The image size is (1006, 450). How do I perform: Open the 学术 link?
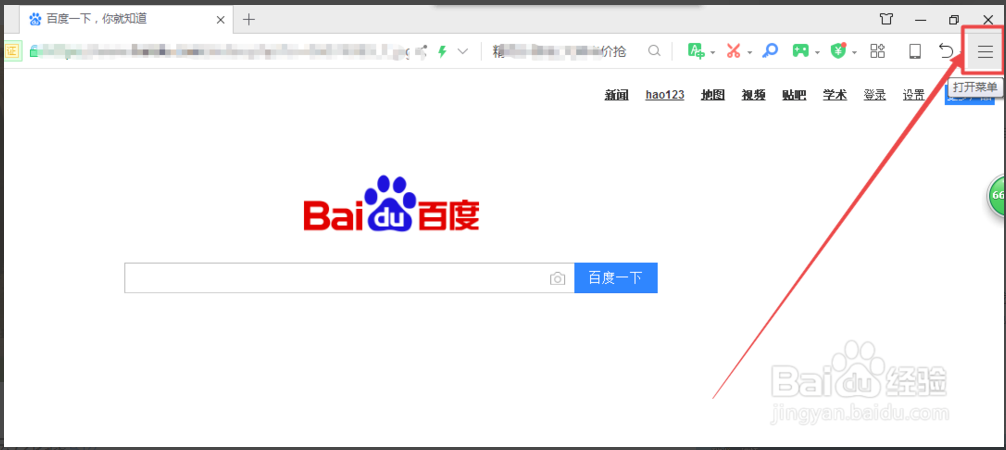point(835,95)
